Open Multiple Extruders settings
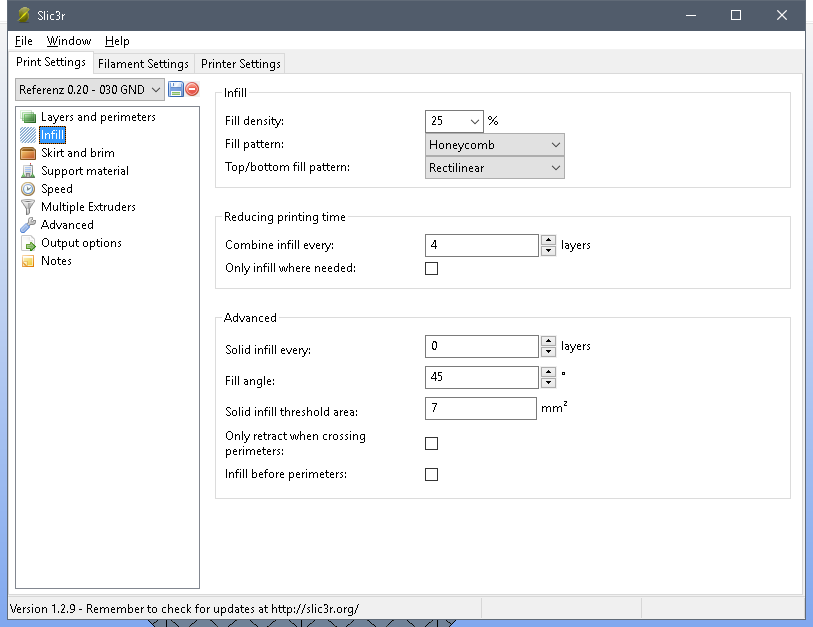 88,207
